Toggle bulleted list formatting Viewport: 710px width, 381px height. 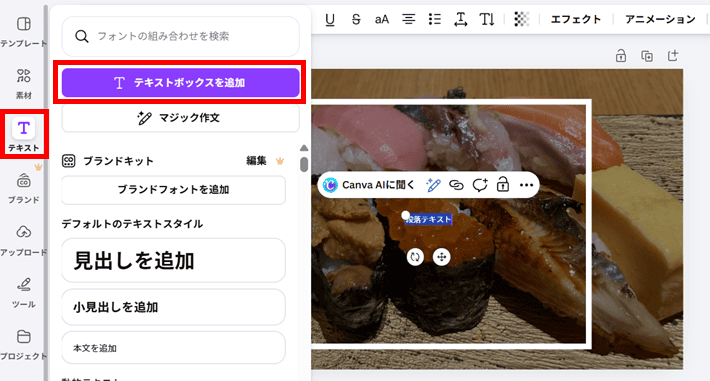point(435,19)
